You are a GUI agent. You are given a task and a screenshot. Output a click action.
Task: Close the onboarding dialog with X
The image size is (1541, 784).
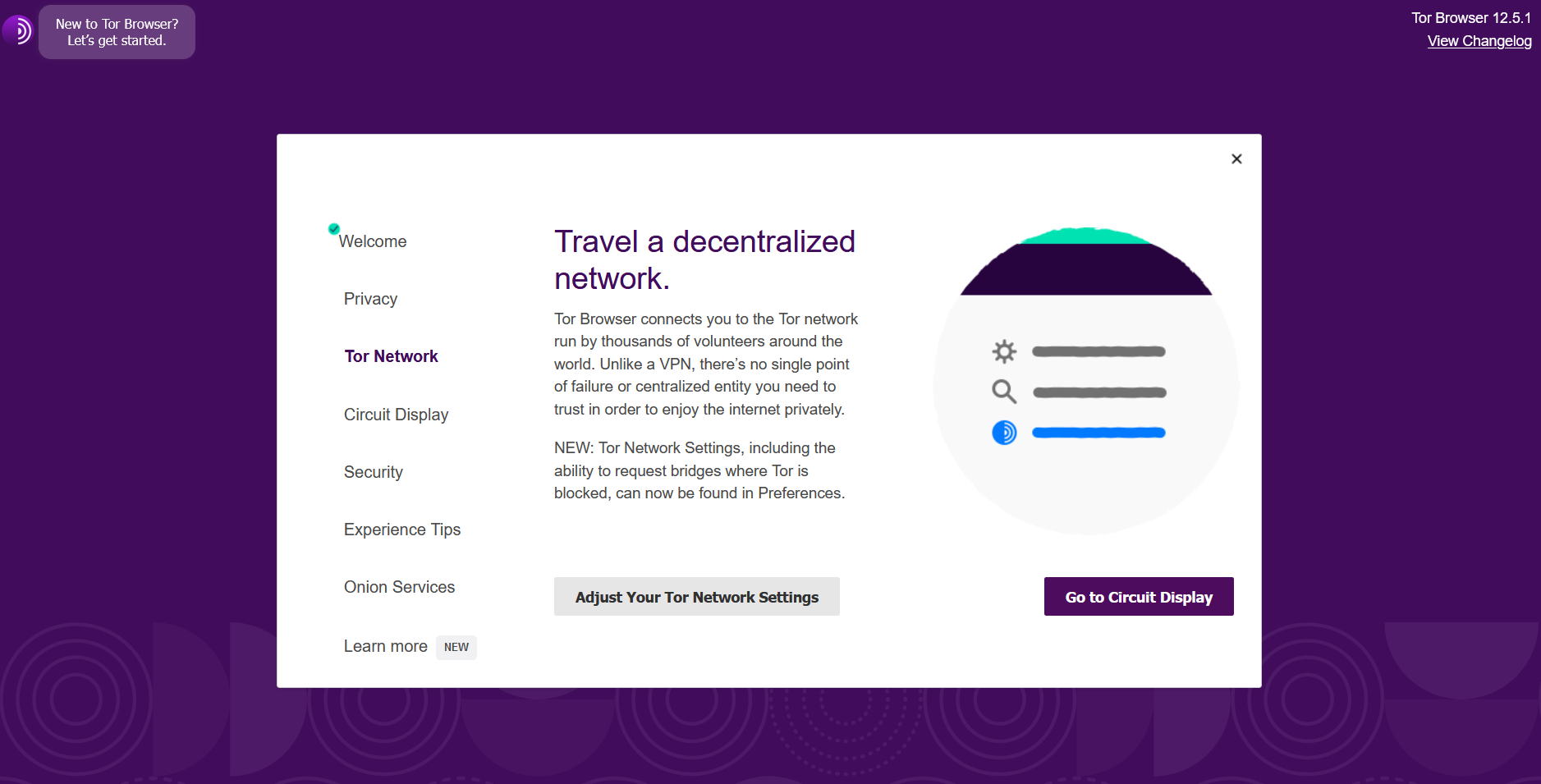[x=1236, y=158]
